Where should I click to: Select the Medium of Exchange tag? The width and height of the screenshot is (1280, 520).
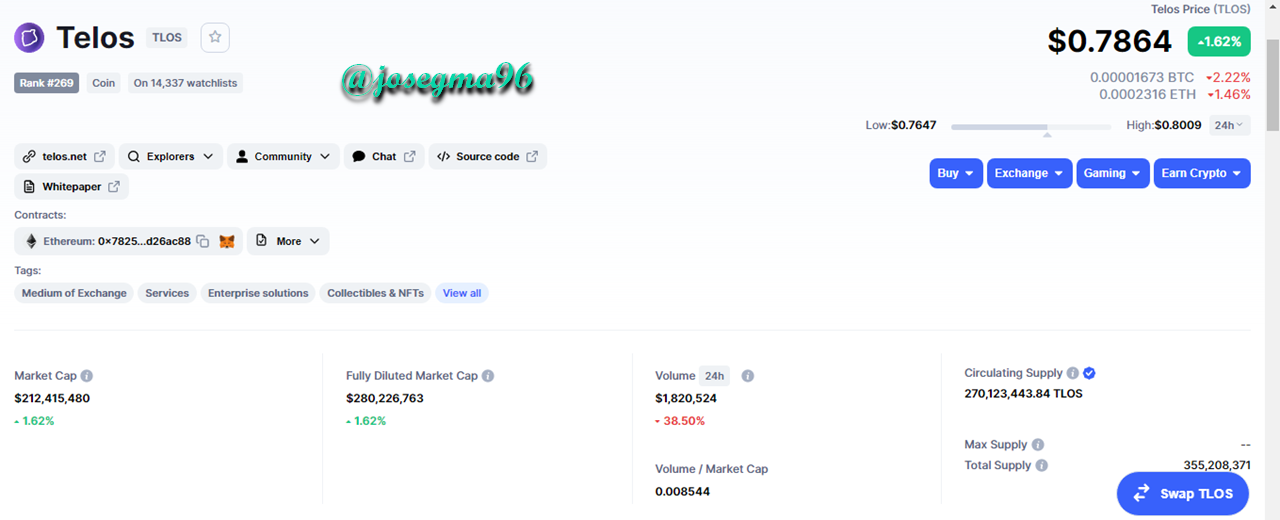tap(74, 293)
